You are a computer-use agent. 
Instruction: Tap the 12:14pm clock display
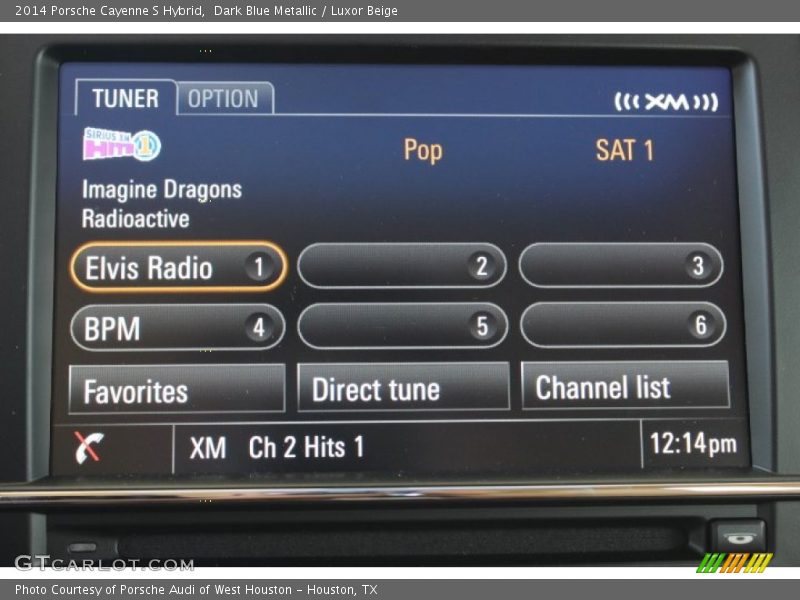(x=693, y=443)
